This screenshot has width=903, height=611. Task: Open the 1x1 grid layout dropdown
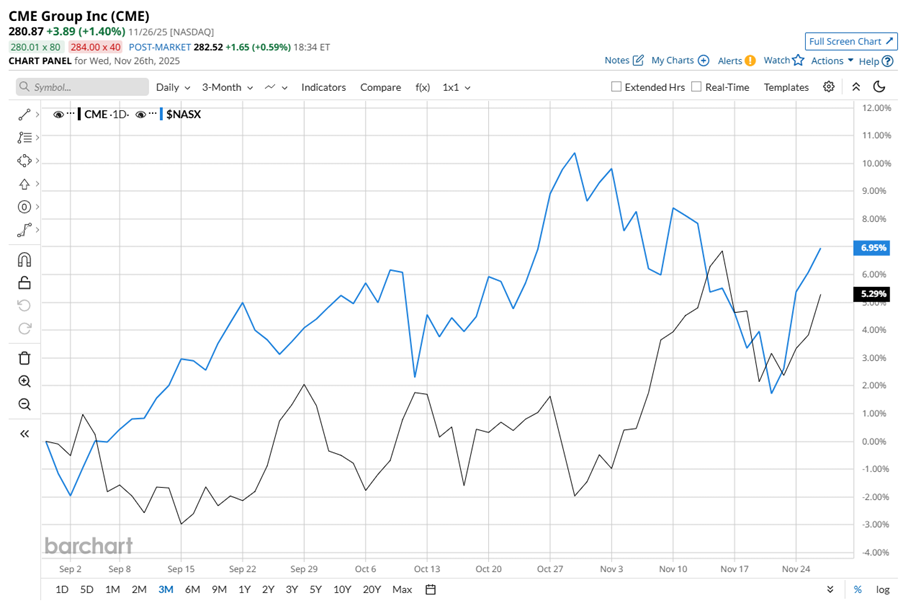pyautogui.click(x=456, y=87)
